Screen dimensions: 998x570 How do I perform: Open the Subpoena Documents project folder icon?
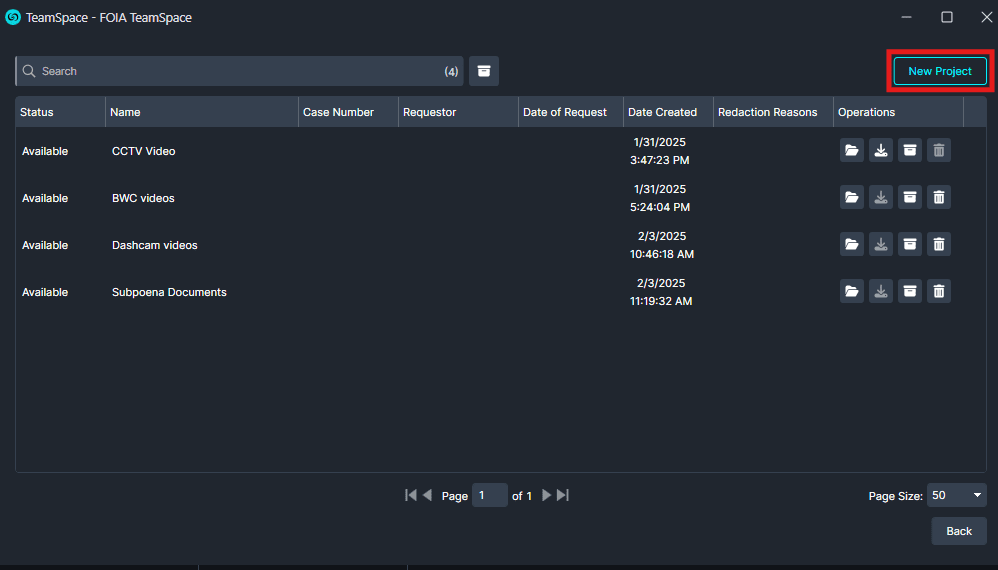coord(852,292)
